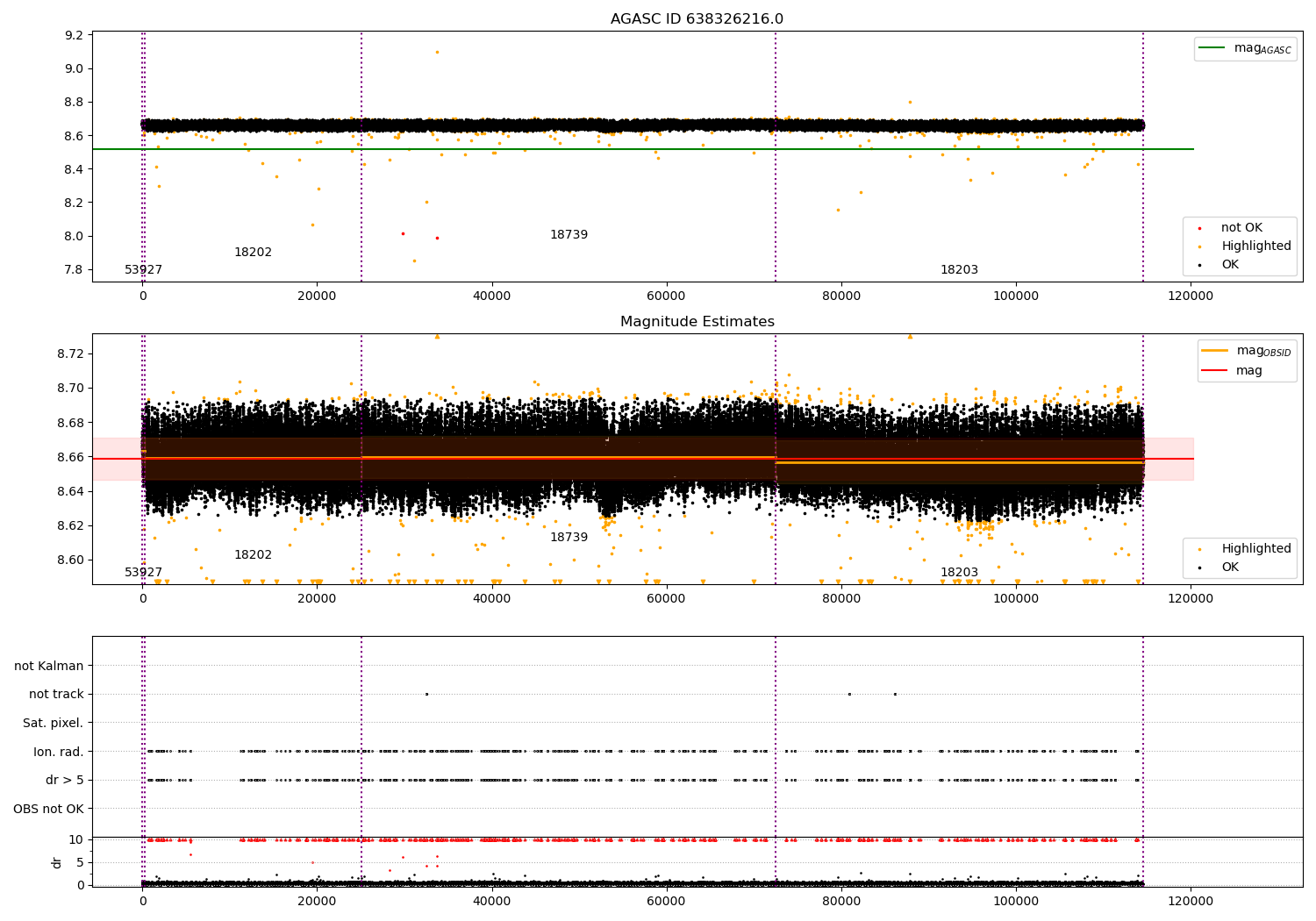Click the 120000 x-tick under the top plot
This screenshot has width=1316, height=921.
(1191, 296)
